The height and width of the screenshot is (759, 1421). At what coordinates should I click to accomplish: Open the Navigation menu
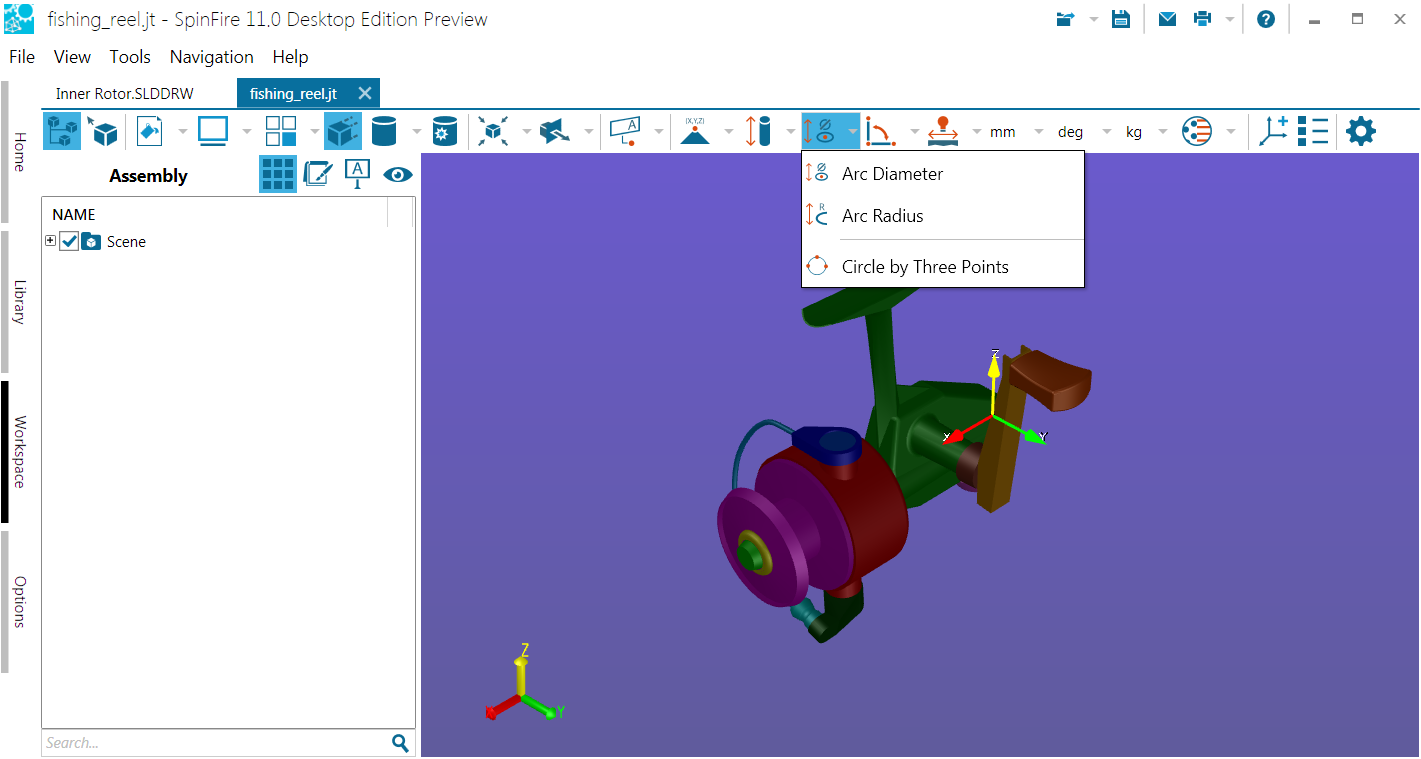(x=211, y=57)
